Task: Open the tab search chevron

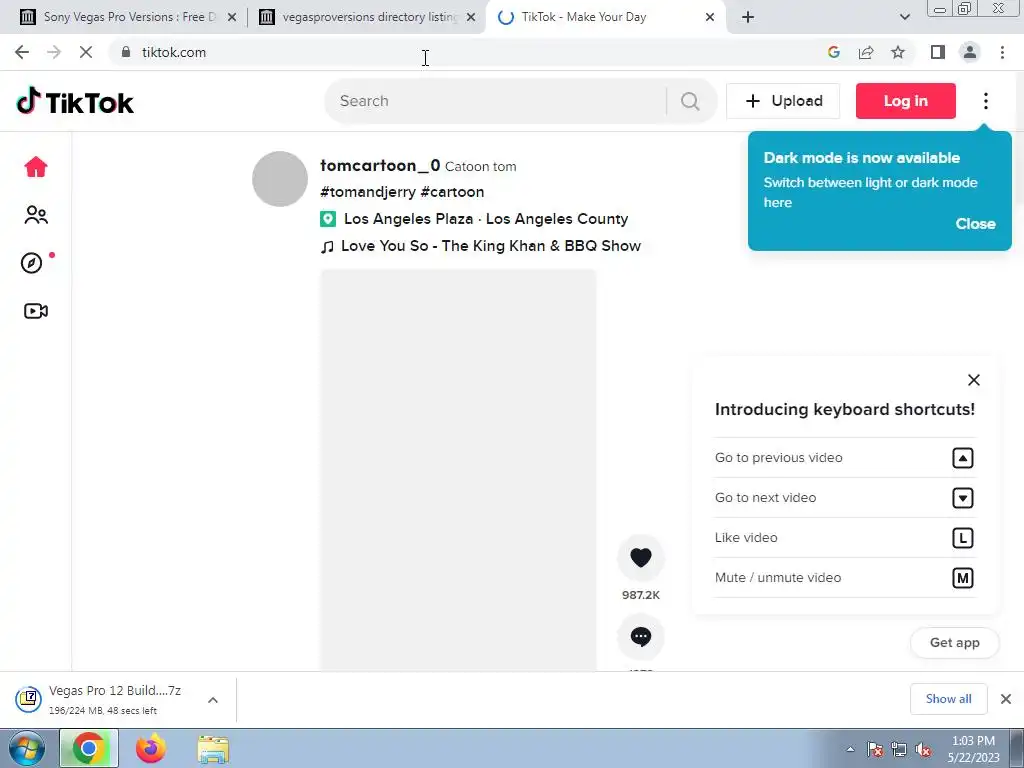Action: pos(904,17)
